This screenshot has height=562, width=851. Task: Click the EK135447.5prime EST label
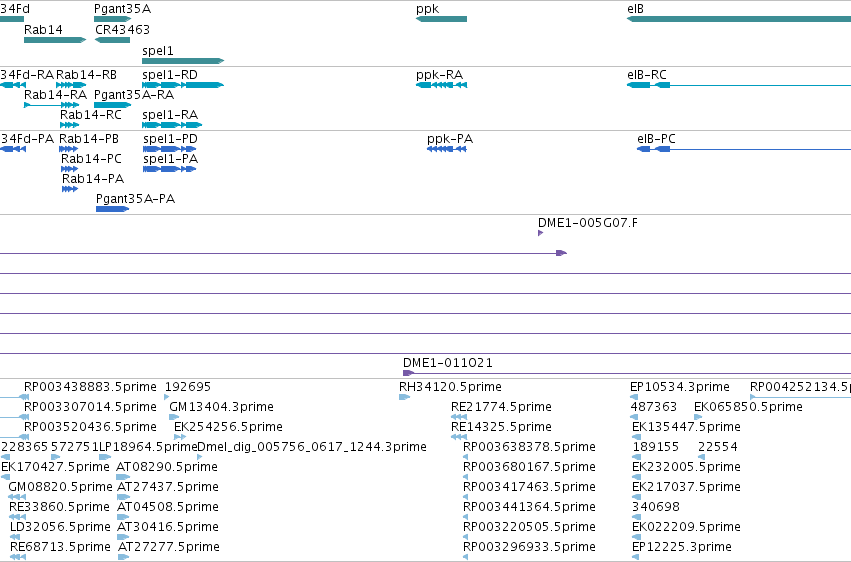point(686,427)
